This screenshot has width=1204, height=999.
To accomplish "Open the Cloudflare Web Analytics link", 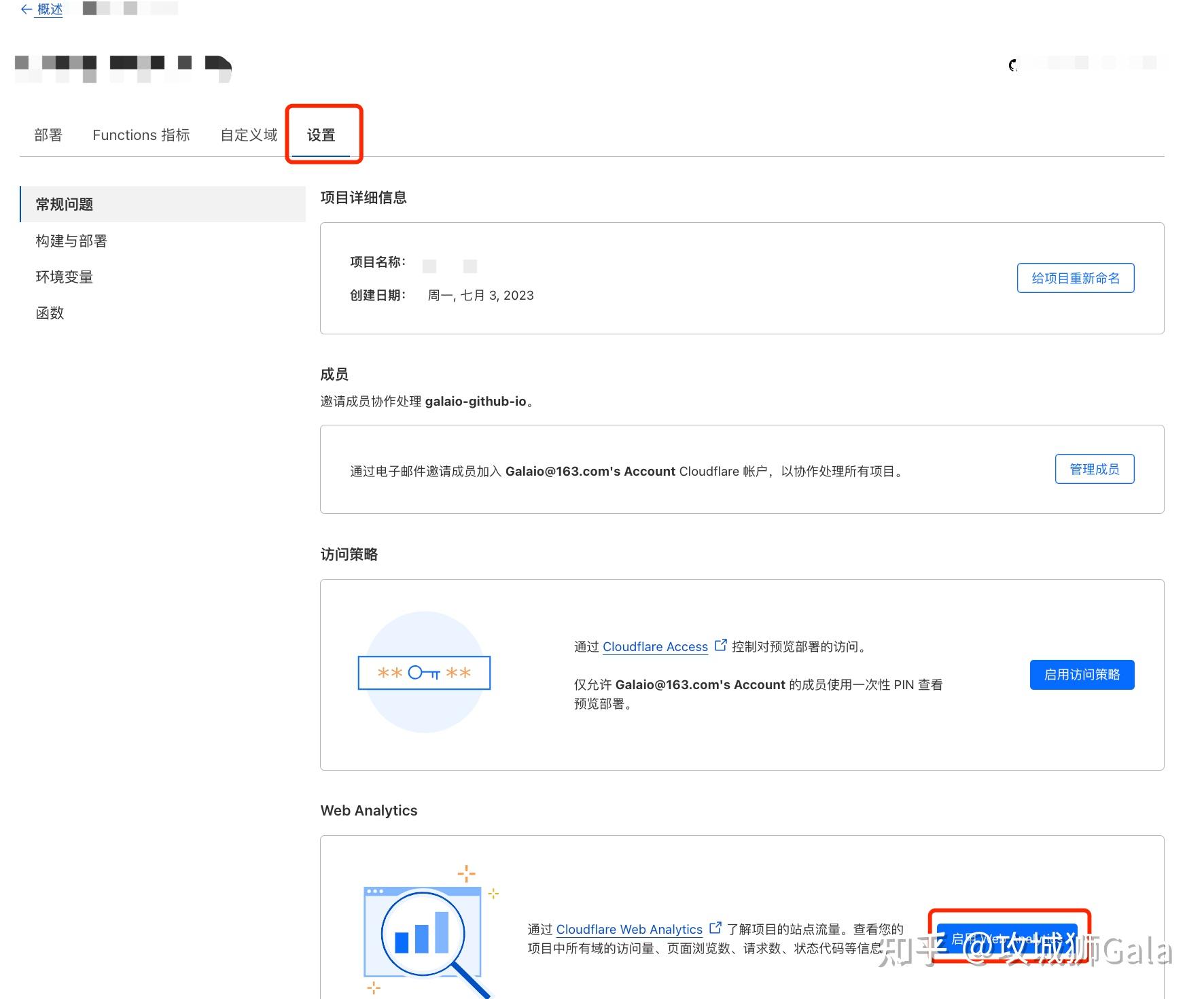I will (629, 929).
